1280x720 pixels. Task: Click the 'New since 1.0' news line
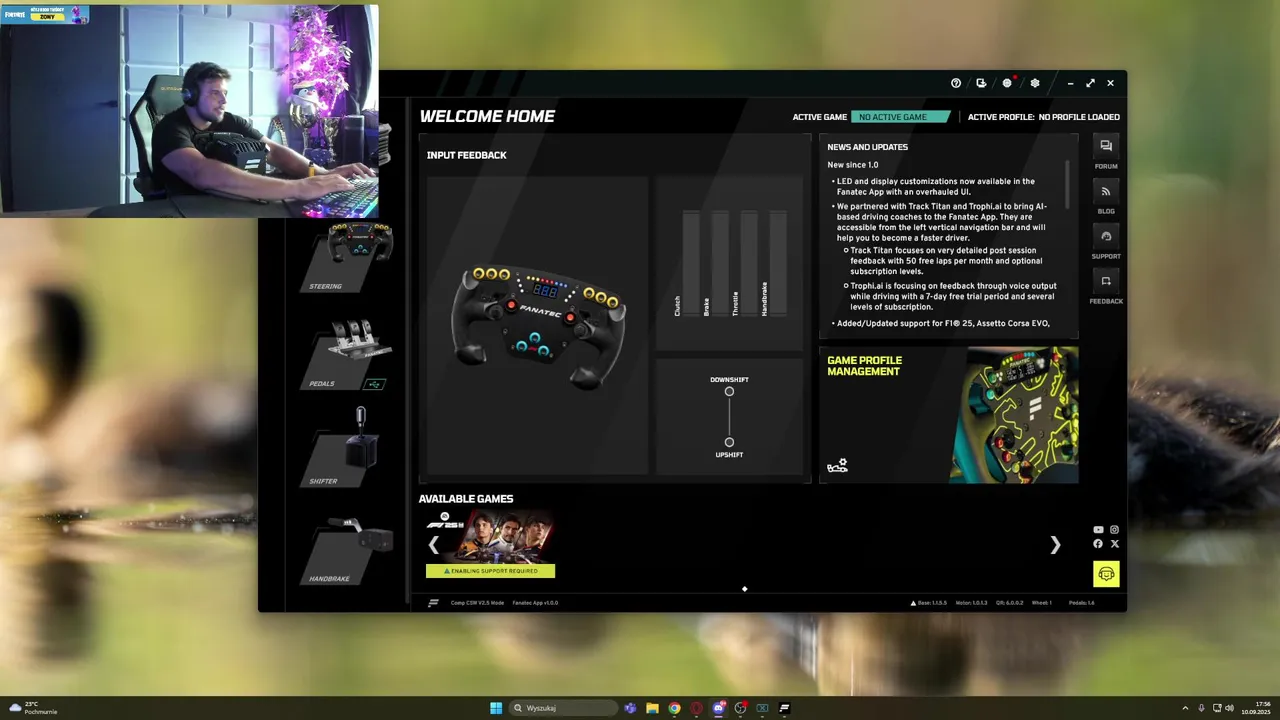[x=853, y=165]
